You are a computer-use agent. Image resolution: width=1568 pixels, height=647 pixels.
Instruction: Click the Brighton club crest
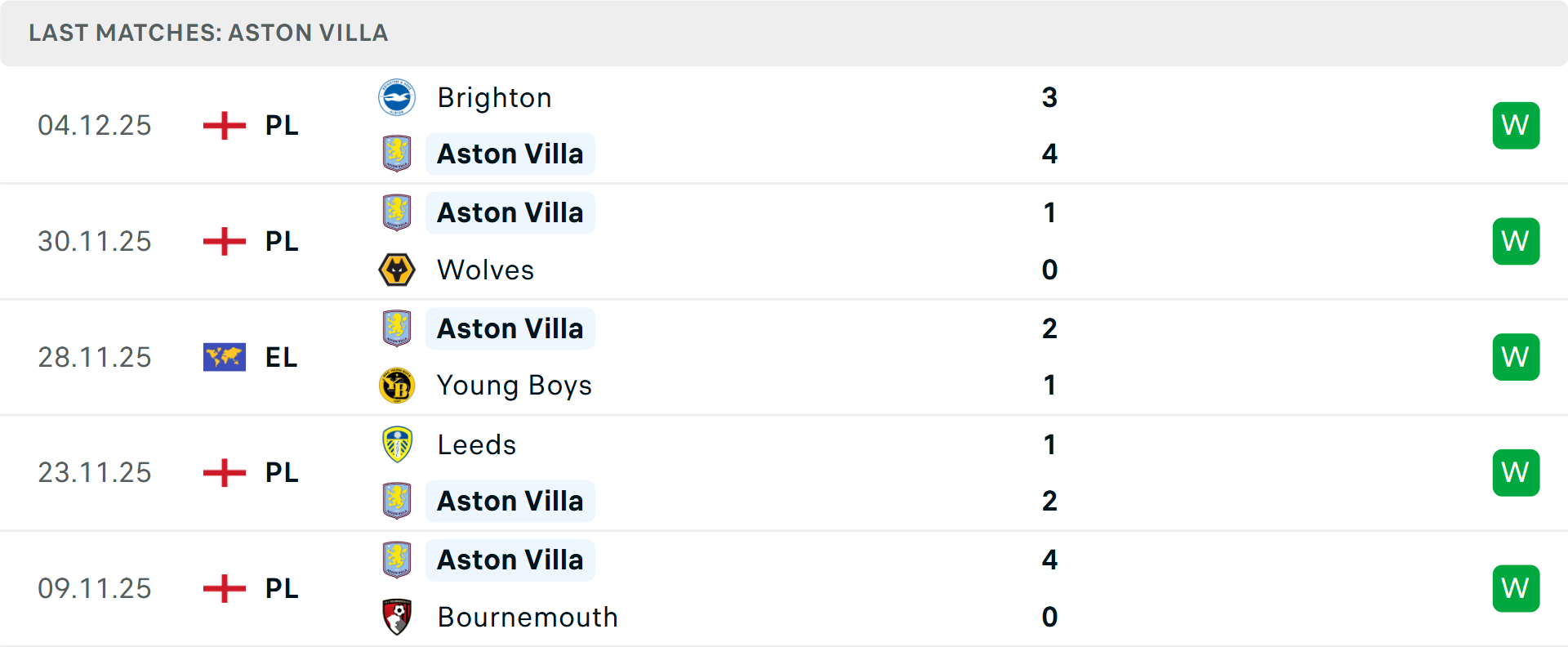398,97
